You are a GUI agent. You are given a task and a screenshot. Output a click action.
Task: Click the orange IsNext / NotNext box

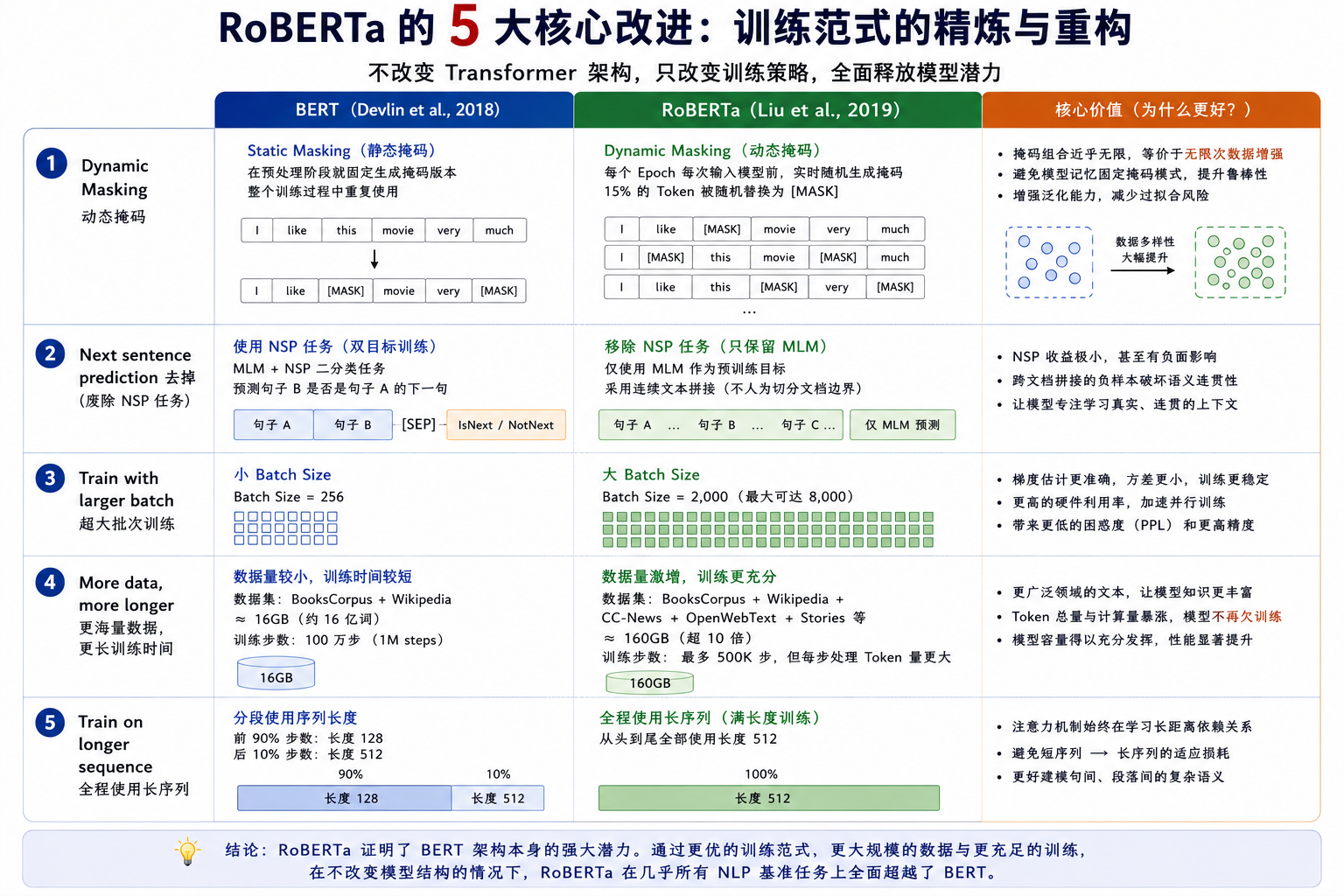(x=506, y=425)
